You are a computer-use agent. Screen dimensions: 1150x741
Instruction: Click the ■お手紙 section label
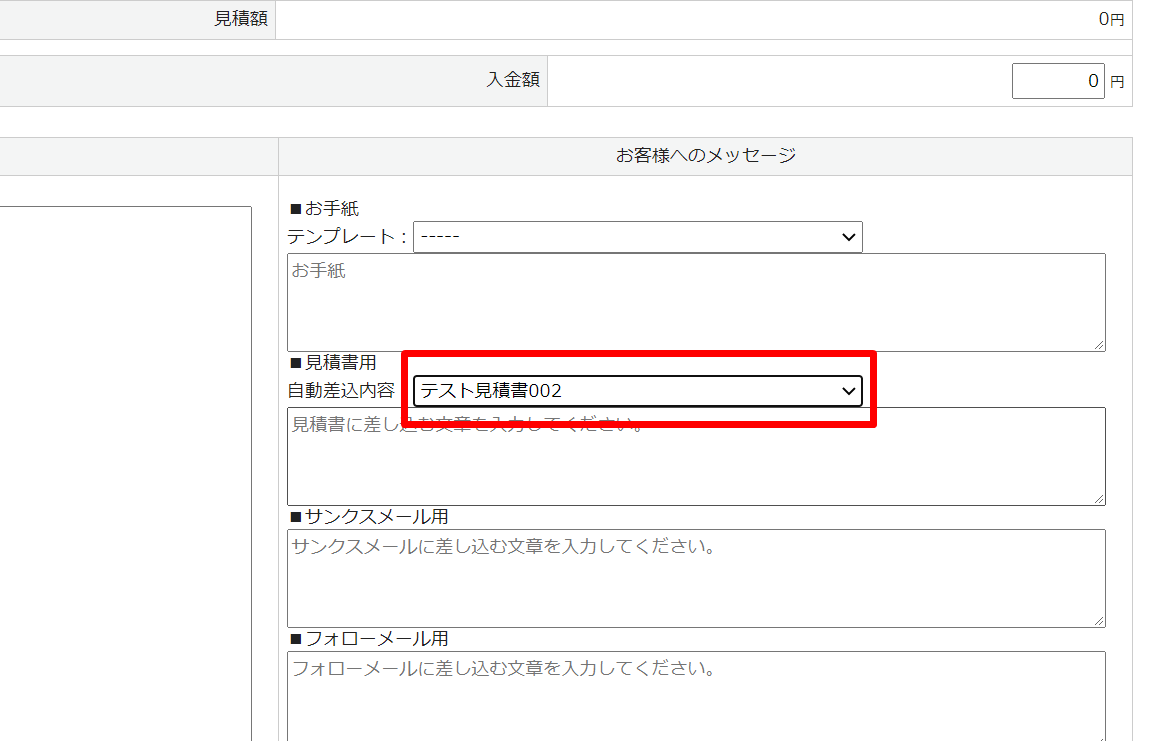pyautogui.click(x=324, y=209)
